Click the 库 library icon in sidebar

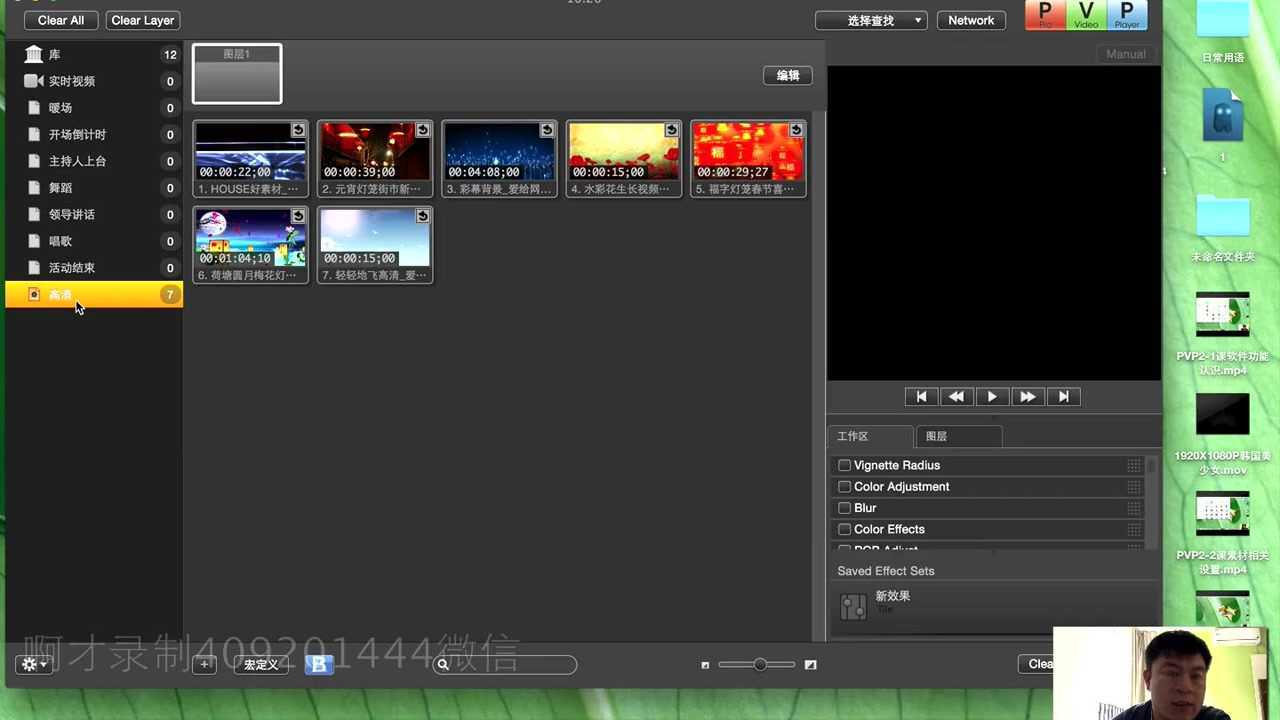pos(33,54)
